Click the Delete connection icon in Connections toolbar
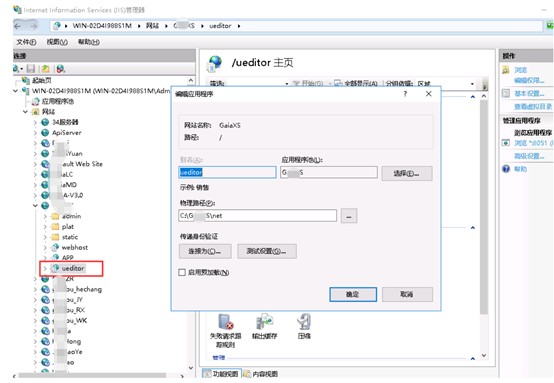This screenshot has width=554, height=383. [60, 69]
